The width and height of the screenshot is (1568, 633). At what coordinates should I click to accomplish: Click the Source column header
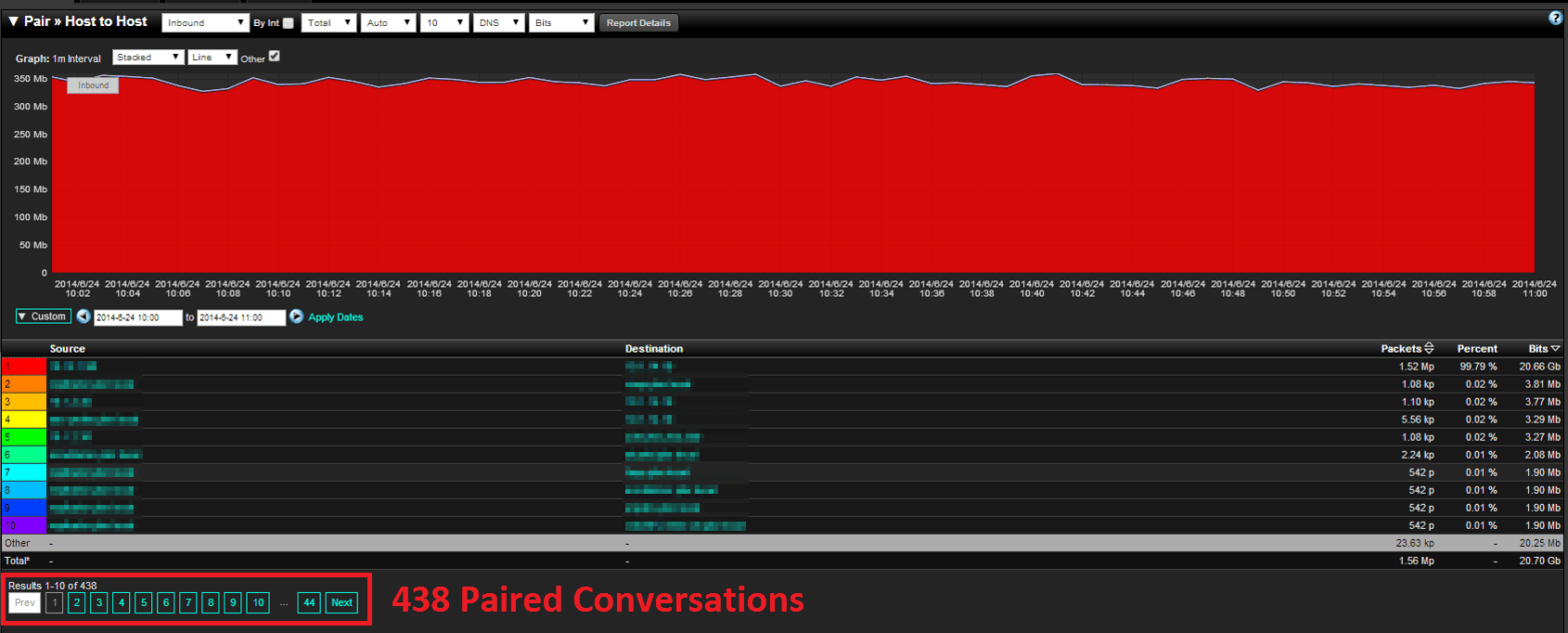point(68,349)
